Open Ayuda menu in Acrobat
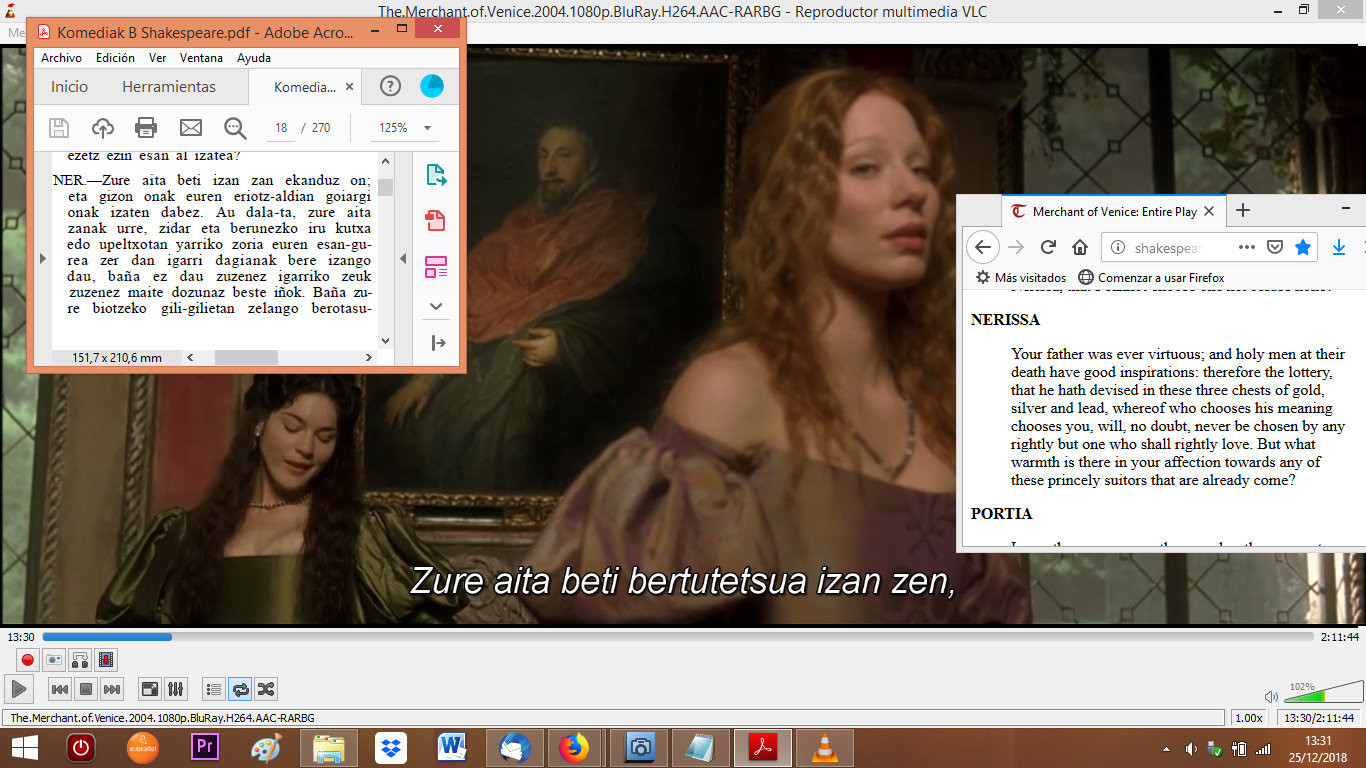 click(254, 58)
